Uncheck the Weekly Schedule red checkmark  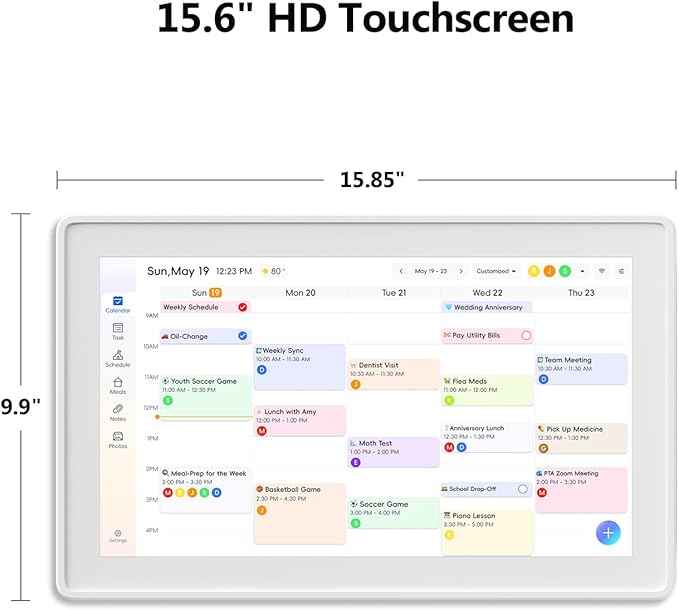242,307
